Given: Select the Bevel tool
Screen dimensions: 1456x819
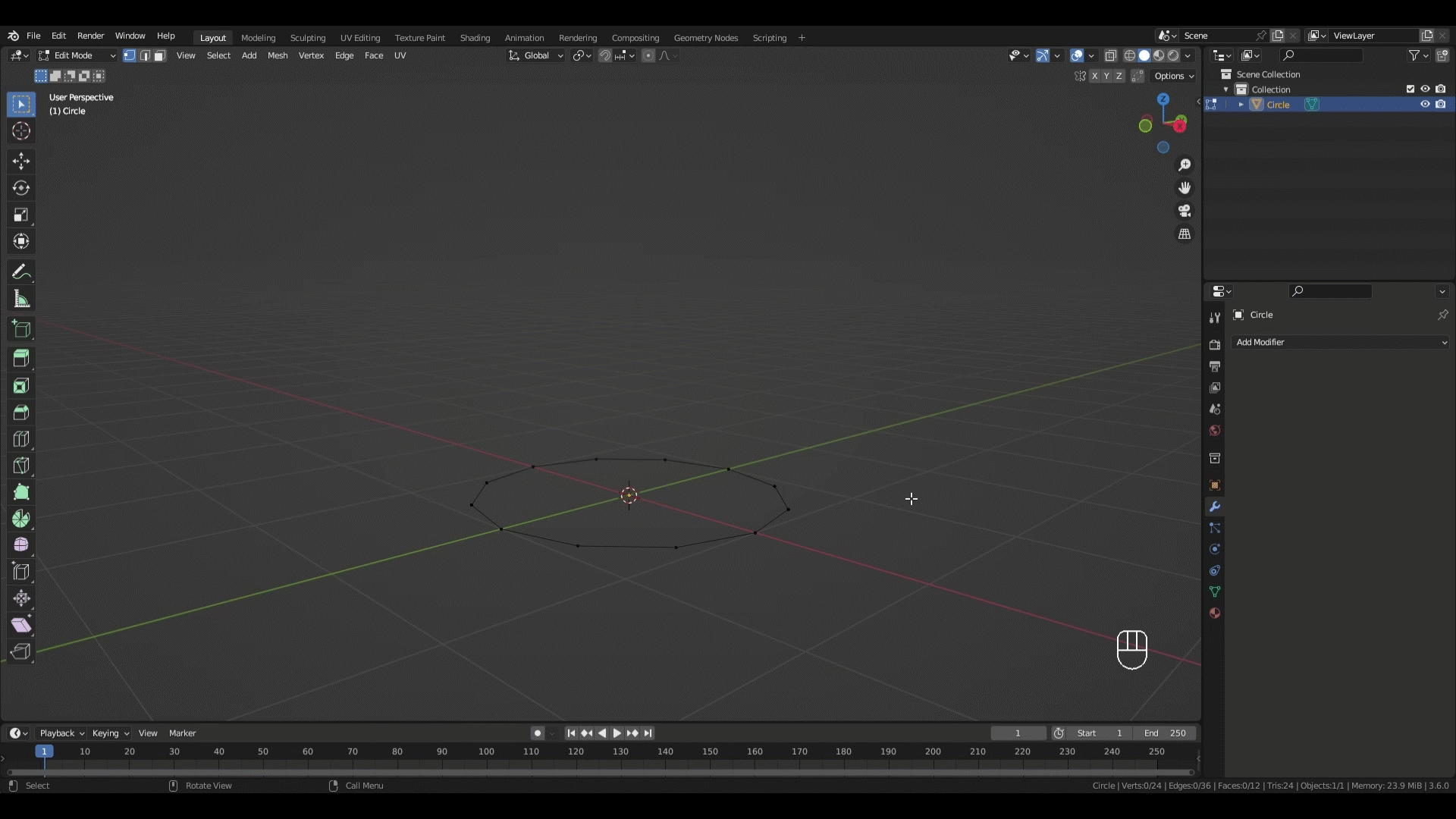Looking at the screenshot, I should click(21, 413).
